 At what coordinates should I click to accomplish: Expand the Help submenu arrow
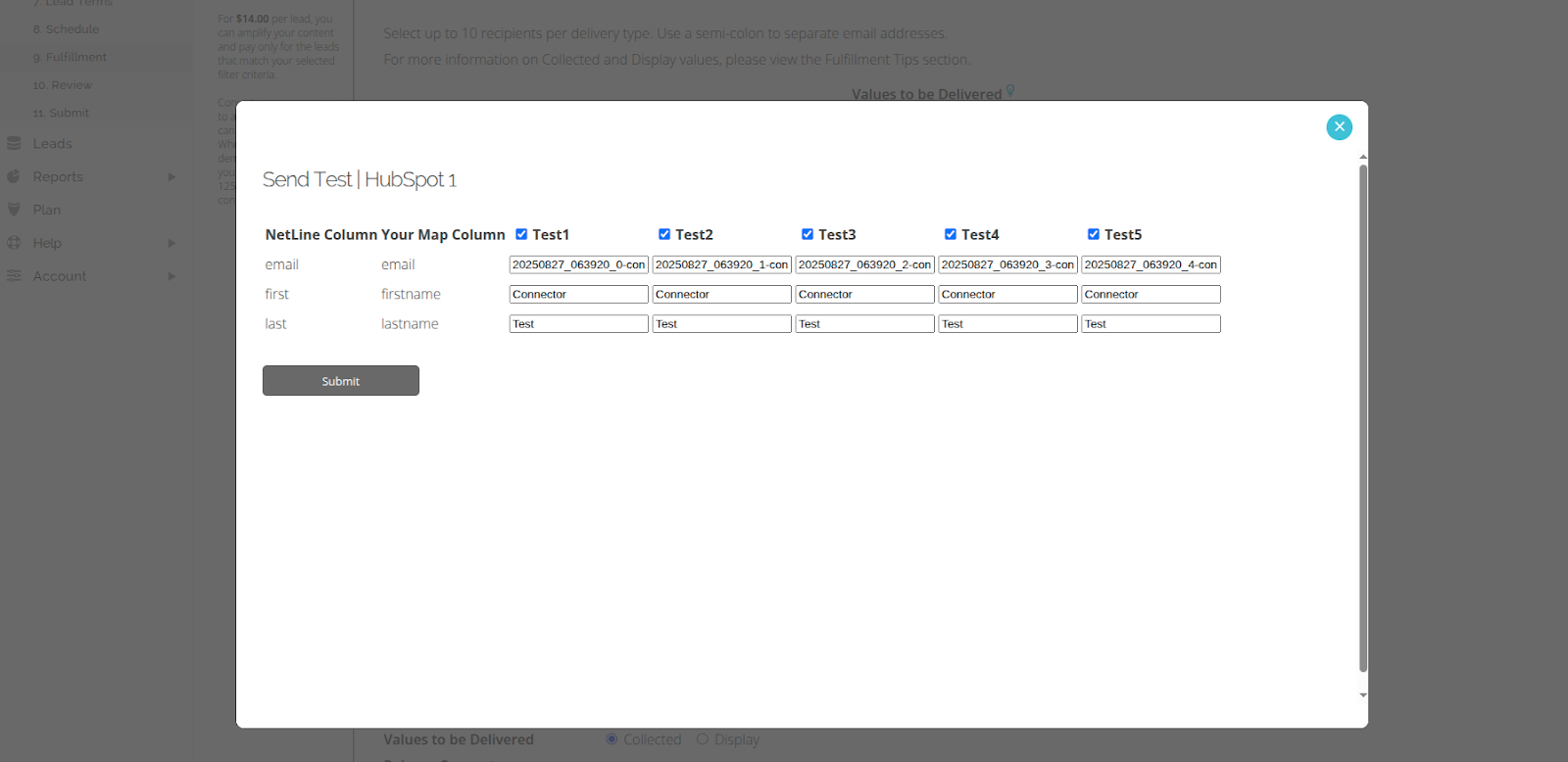tap(171, 243)
